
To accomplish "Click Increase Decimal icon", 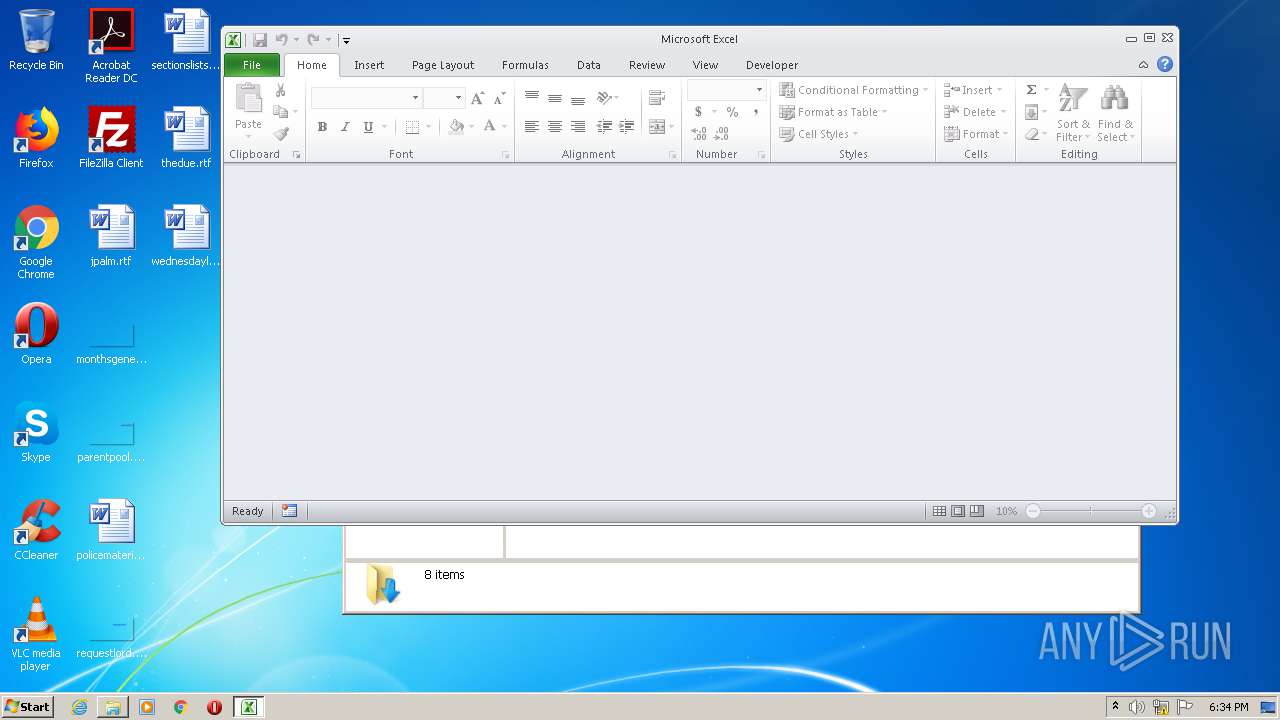I will pos(699,134).
